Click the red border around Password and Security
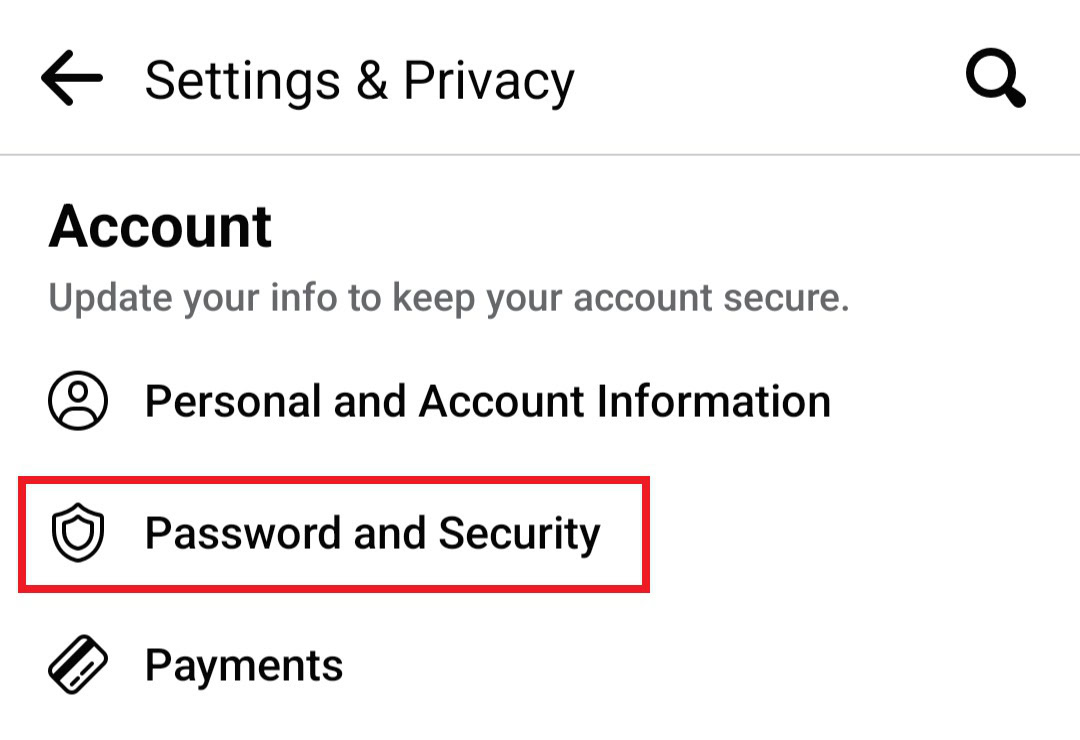Screen dimensions: 1080x740 coord(646,534)
